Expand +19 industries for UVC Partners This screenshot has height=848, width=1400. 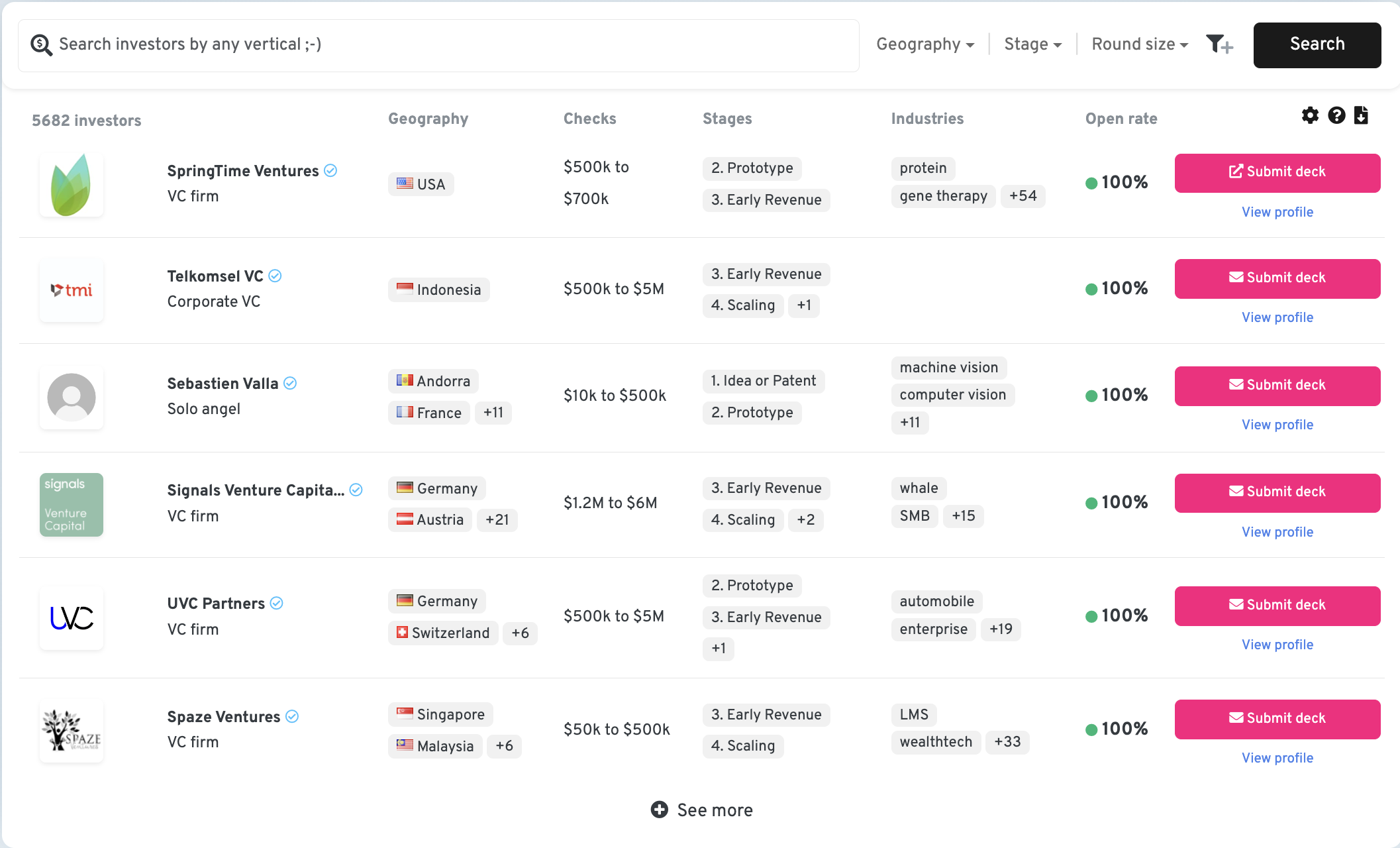(x=1001, y=629)
